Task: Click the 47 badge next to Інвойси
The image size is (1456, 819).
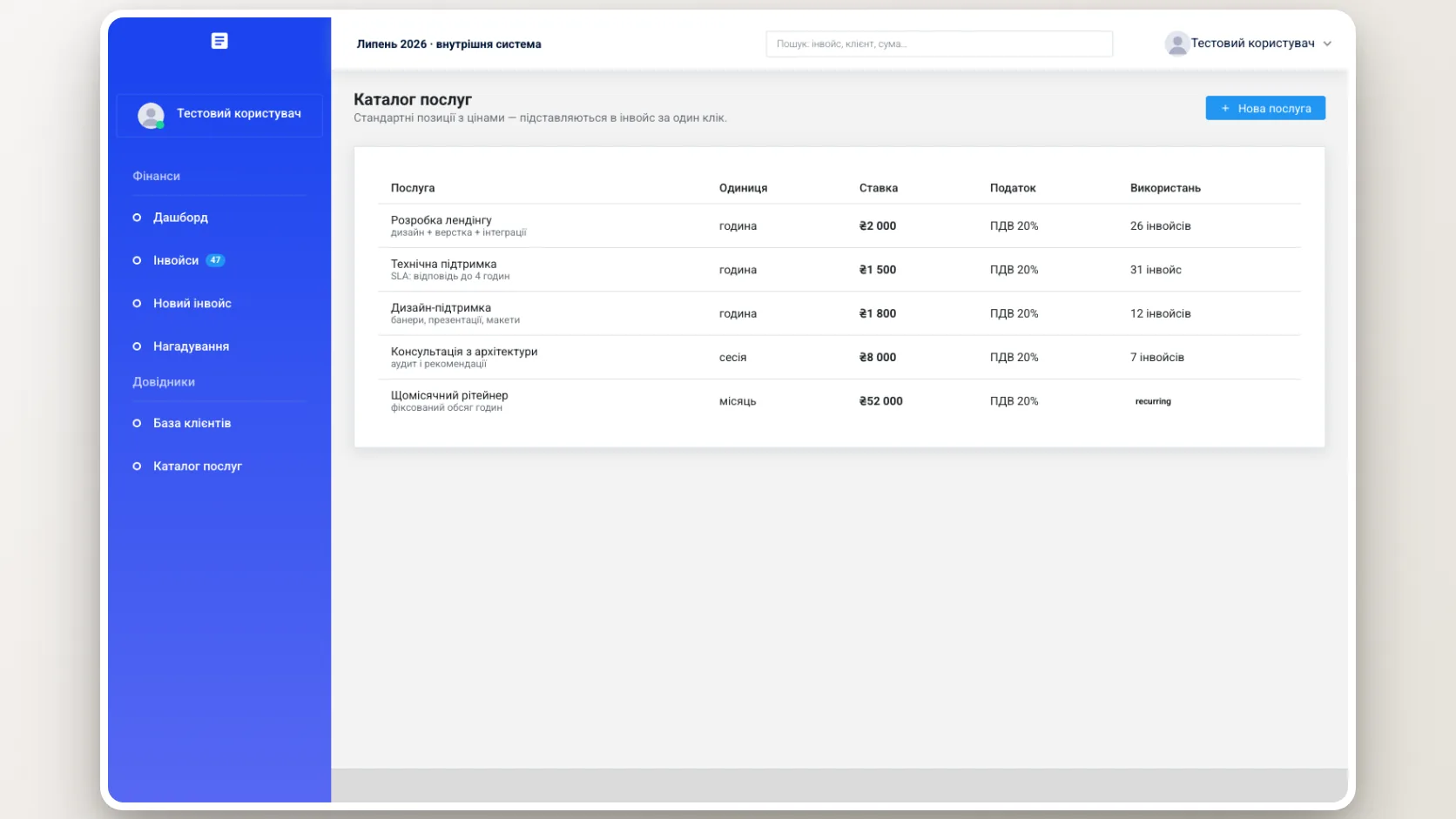Action: (215, 260)
